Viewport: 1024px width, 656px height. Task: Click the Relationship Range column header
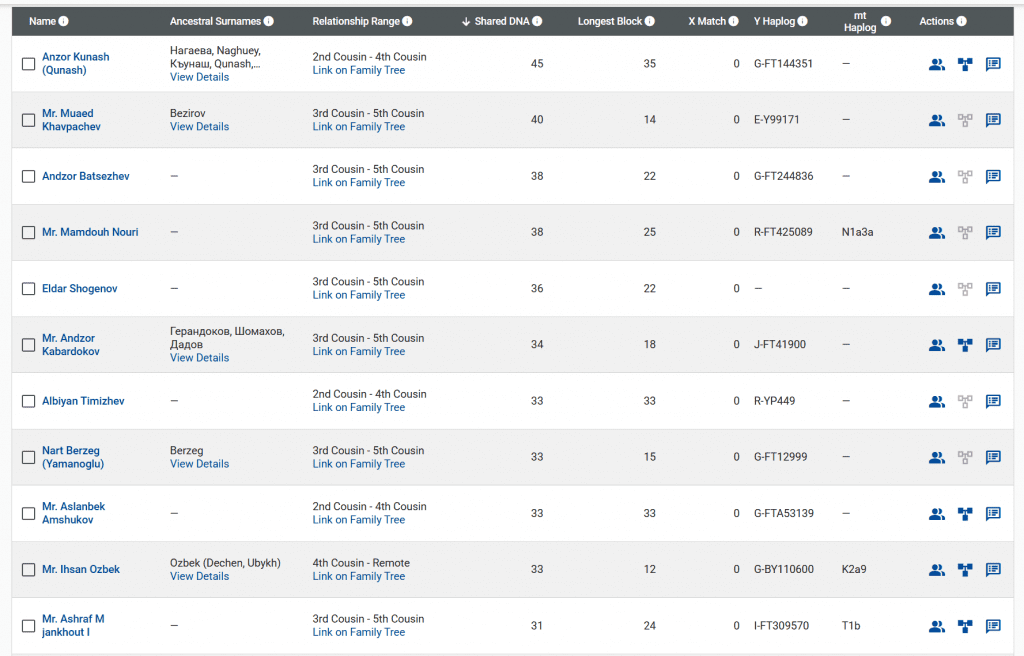coord(355,21)
